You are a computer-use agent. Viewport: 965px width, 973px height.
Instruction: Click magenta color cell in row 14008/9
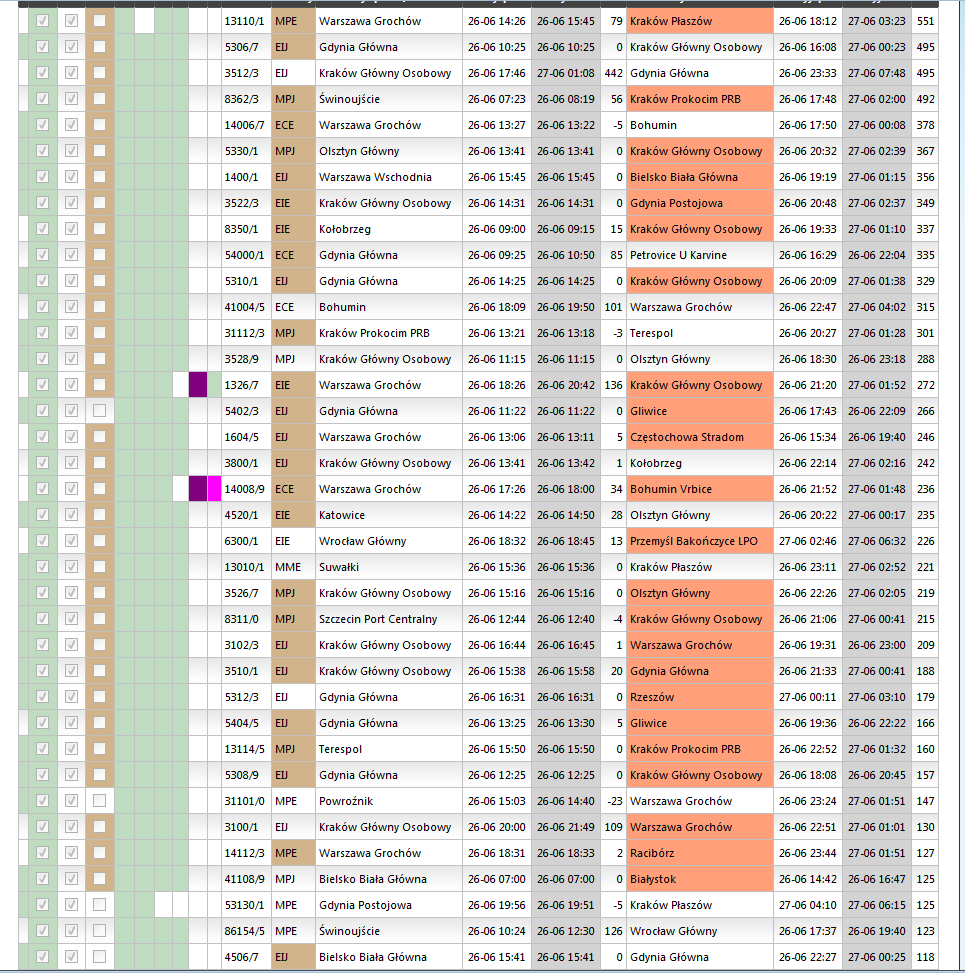click(x=214, y=489)
